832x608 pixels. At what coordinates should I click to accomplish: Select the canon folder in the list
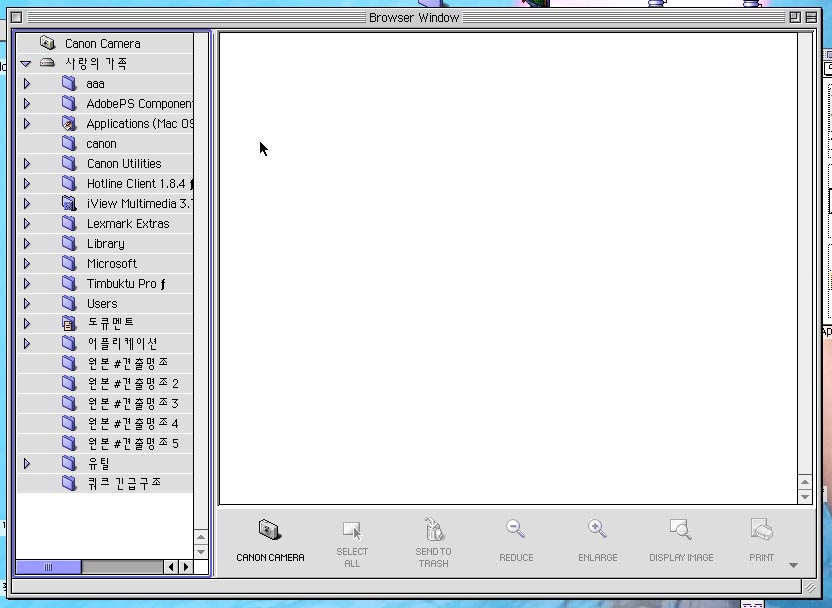101,144
